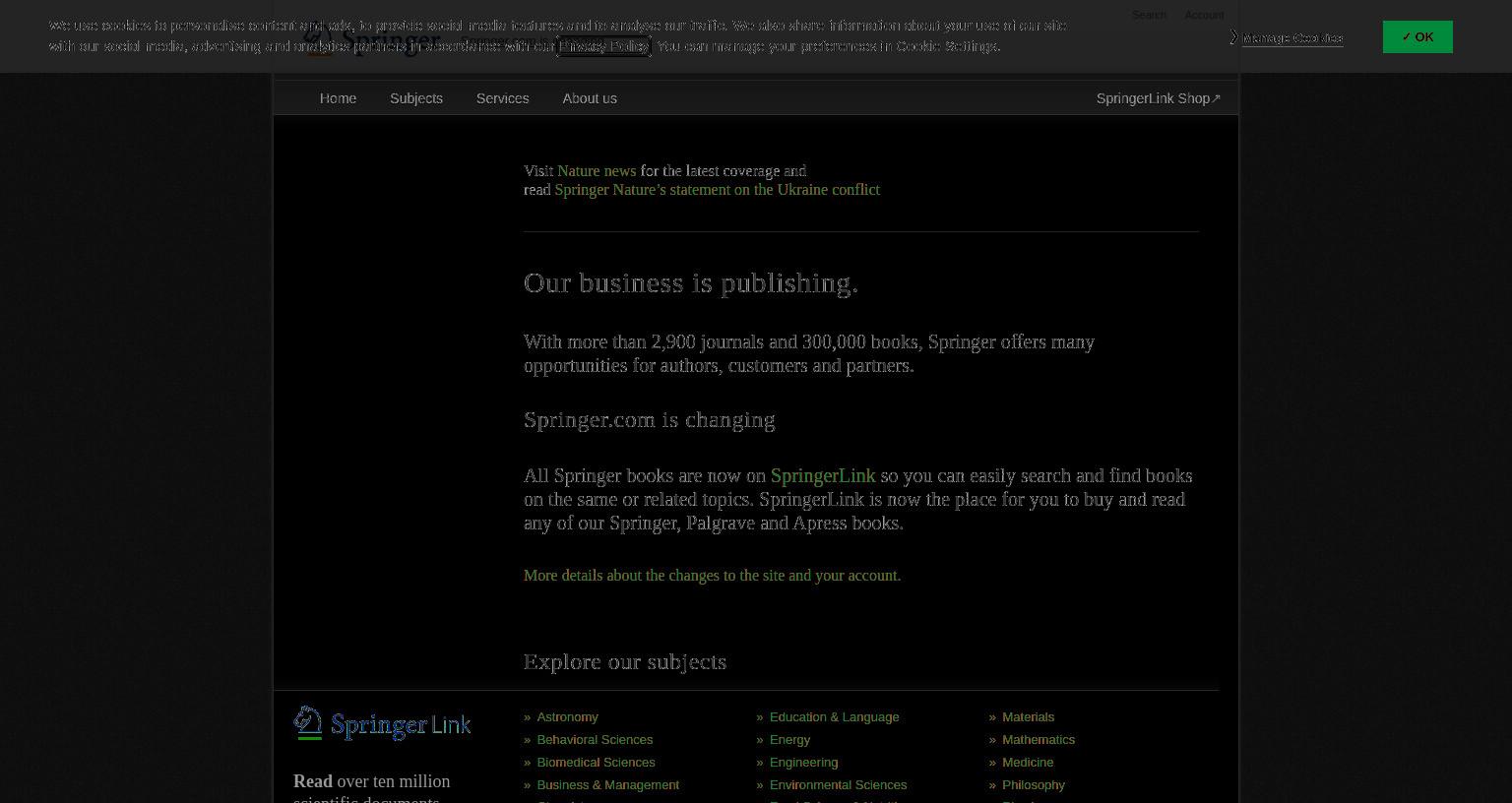
Task: Open the Account link at top
Action: tap(1204, 15)
